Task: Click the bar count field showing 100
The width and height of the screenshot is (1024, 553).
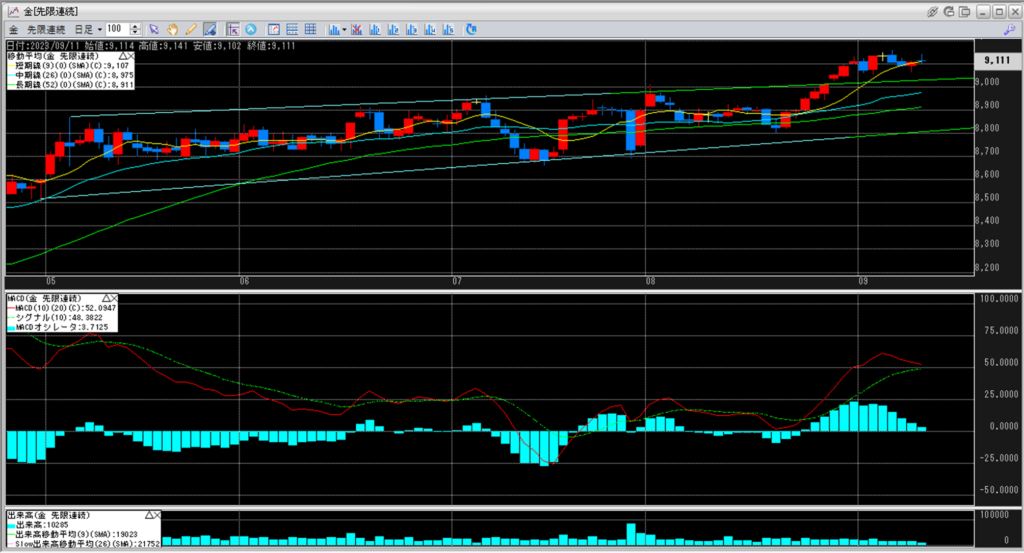Action: click(x=115, y=29)
